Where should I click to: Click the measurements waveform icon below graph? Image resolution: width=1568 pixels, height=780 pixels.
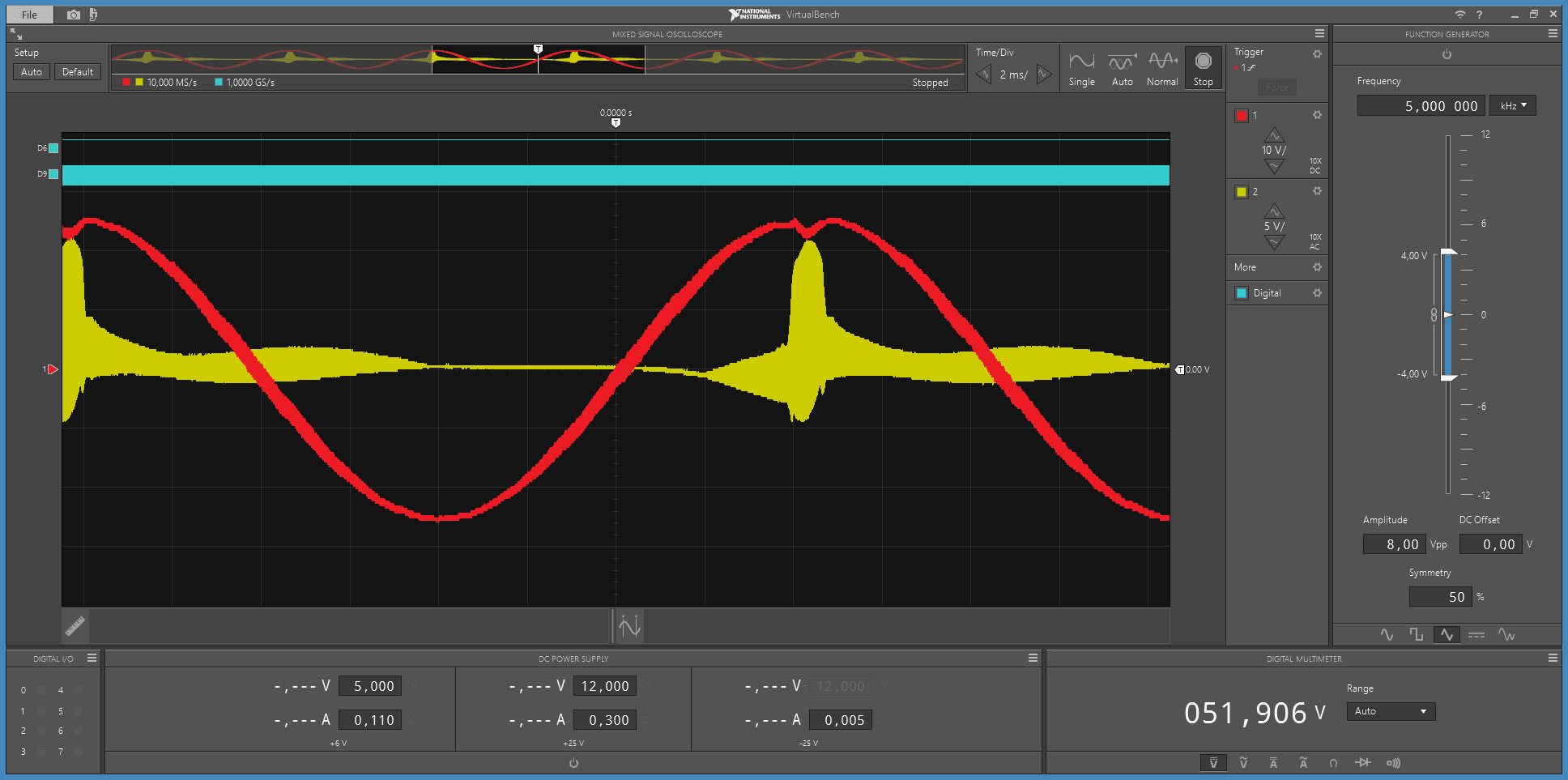coord(629,626)
